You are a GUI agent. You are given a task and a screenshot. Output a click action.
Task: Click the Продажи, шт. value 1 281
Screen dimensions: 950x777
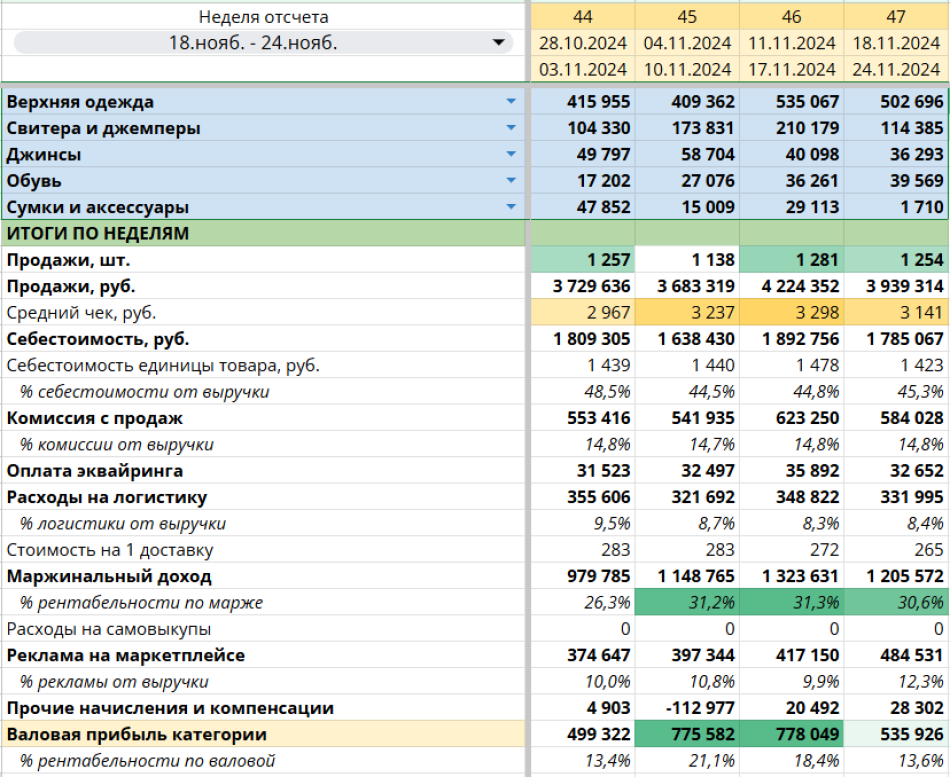click(x=792, y=260)
